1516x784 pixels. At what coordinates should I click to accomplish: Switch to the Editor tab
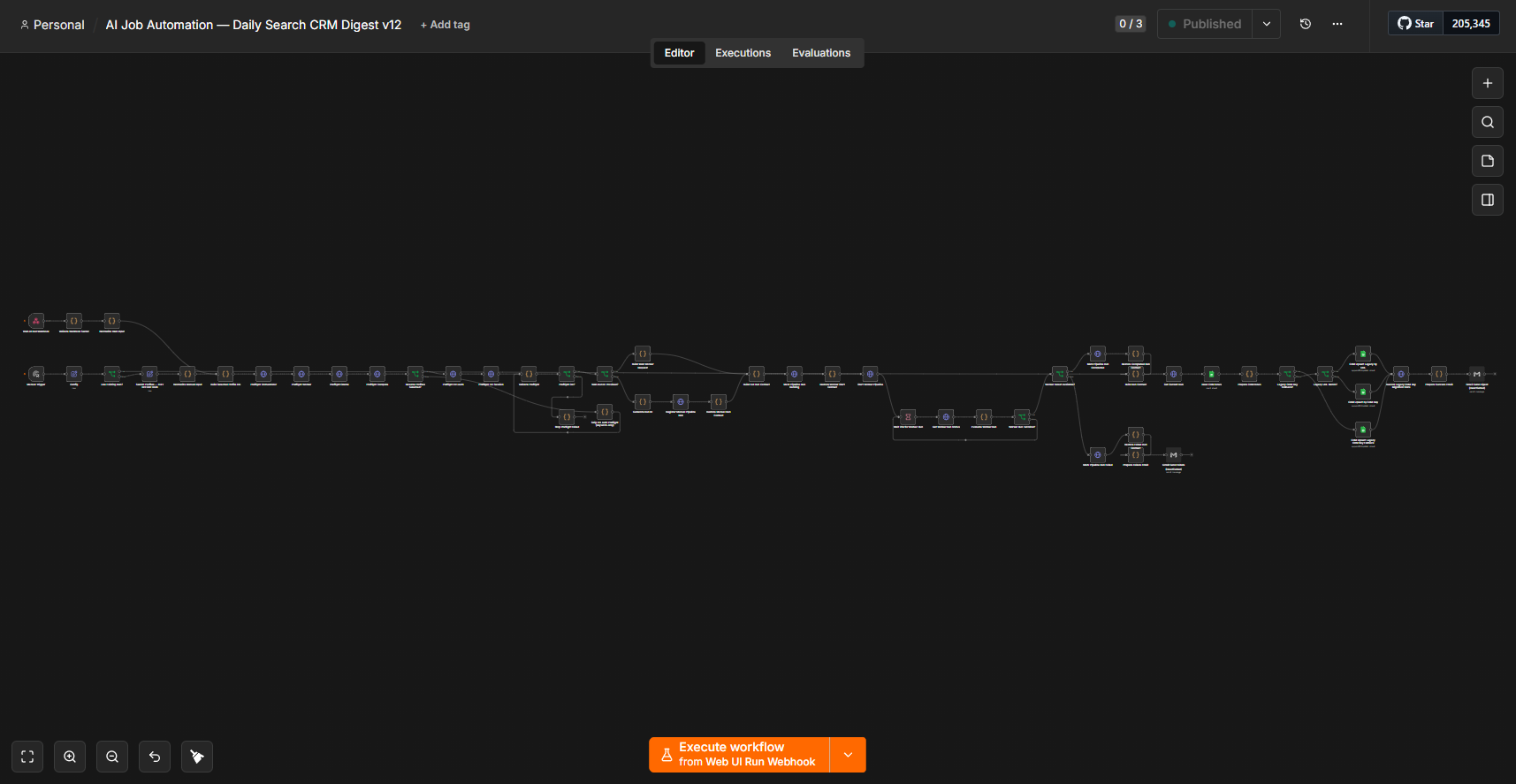(x=679, y=53)
